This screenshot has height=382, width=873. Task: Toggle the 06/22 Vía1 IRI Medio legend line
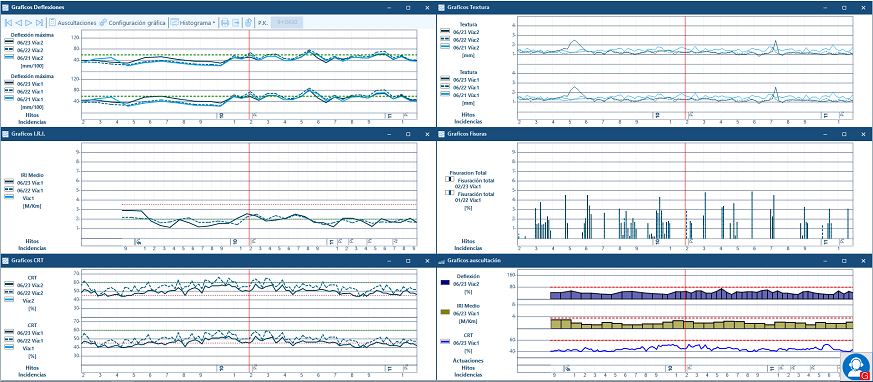pos(9,190)
